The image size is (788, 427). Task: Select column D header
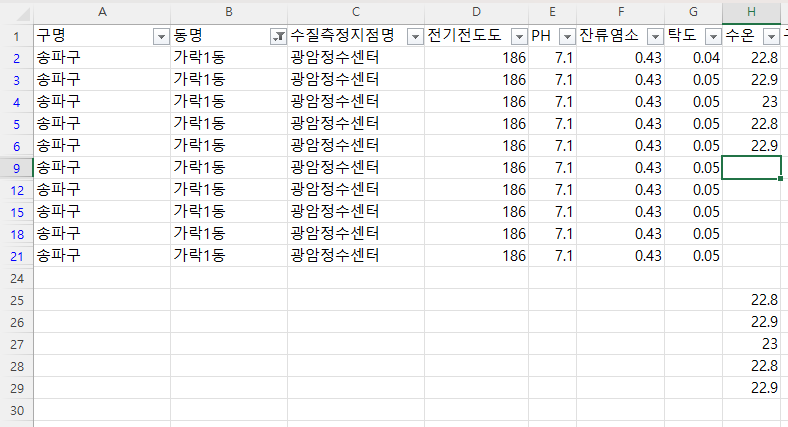476,13
